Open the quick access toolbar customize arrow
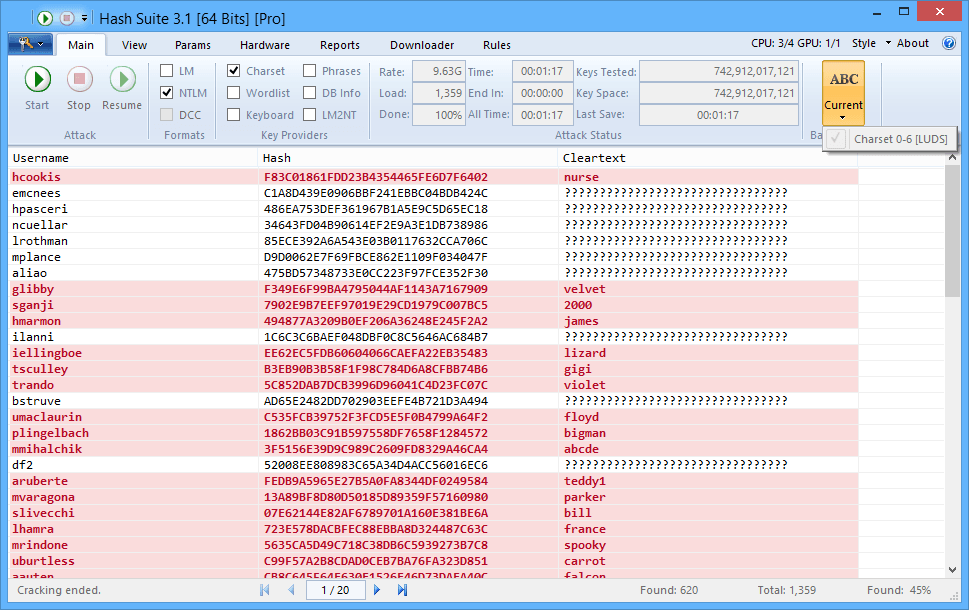Screen dimensions: 969x610 pos(84,19)
